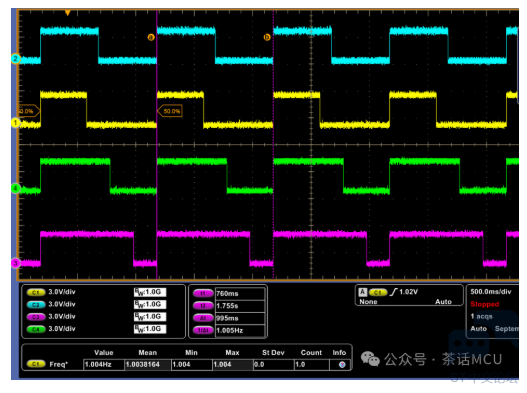The height and width of the screenshot is (393, 527).
Task: Click the 1.02V trigger level value
Action: [408, 292]
